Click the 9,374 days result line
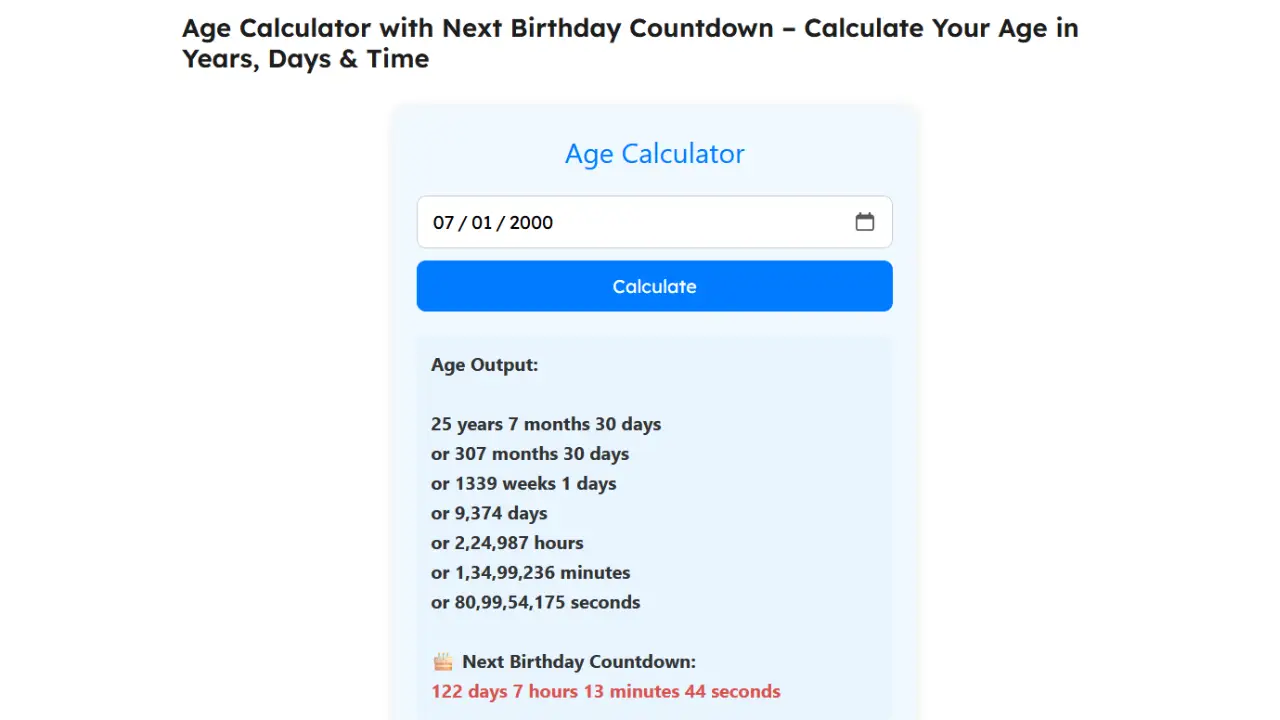This screenshot has height=720, width=1280. pos(489,514)
